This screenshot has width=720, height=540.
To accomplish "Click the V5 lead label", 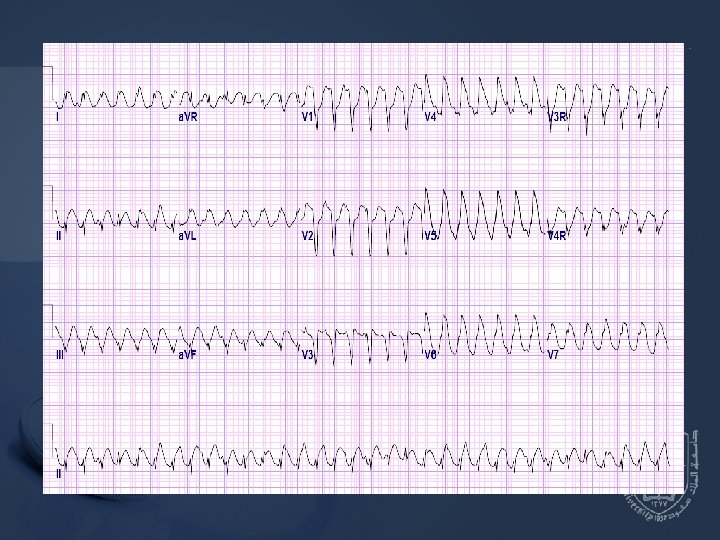I will pyautogui.click(x=431, y=236).
